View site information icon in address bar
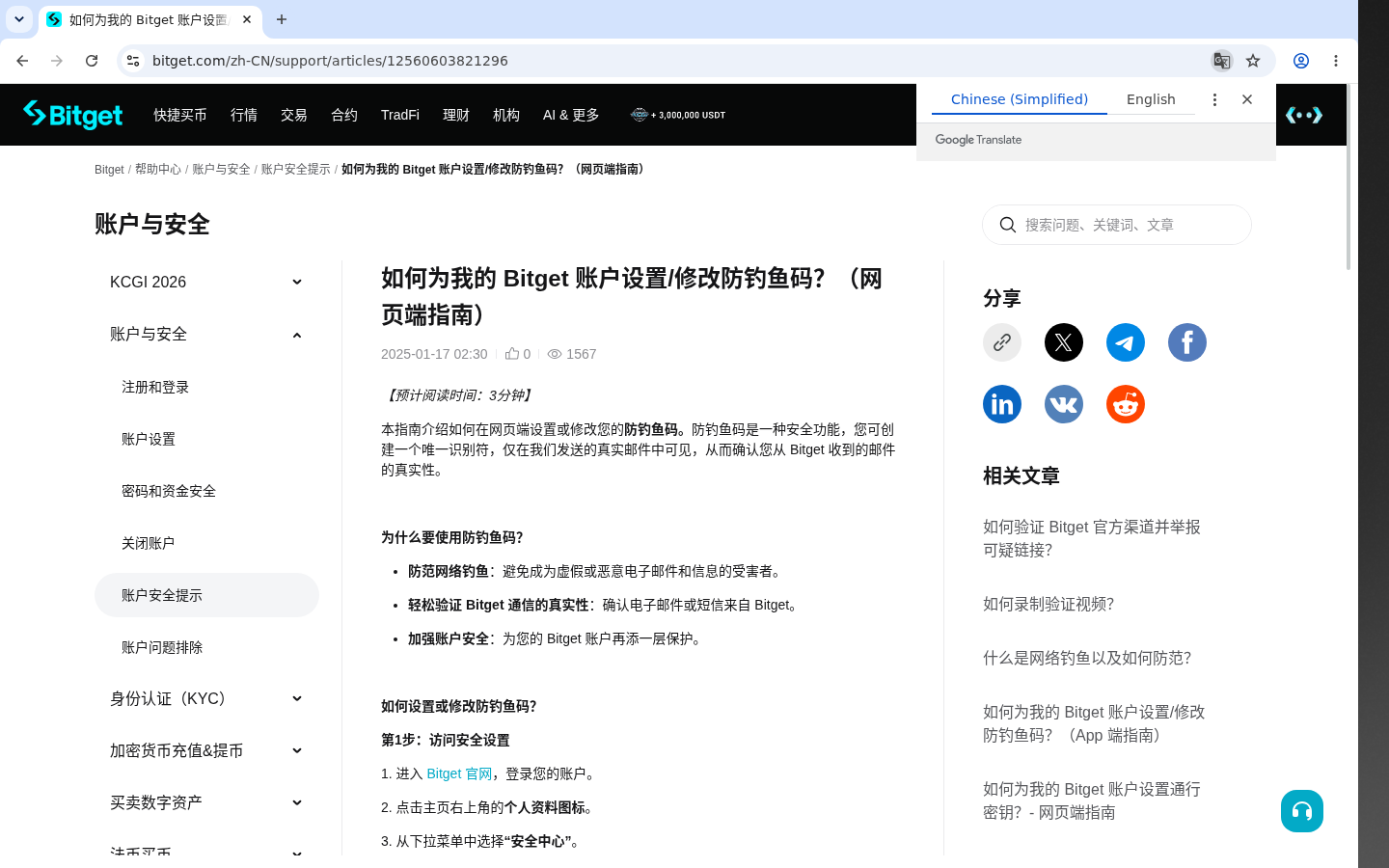This screenshot has width=1389, height=868. point(133,61)
